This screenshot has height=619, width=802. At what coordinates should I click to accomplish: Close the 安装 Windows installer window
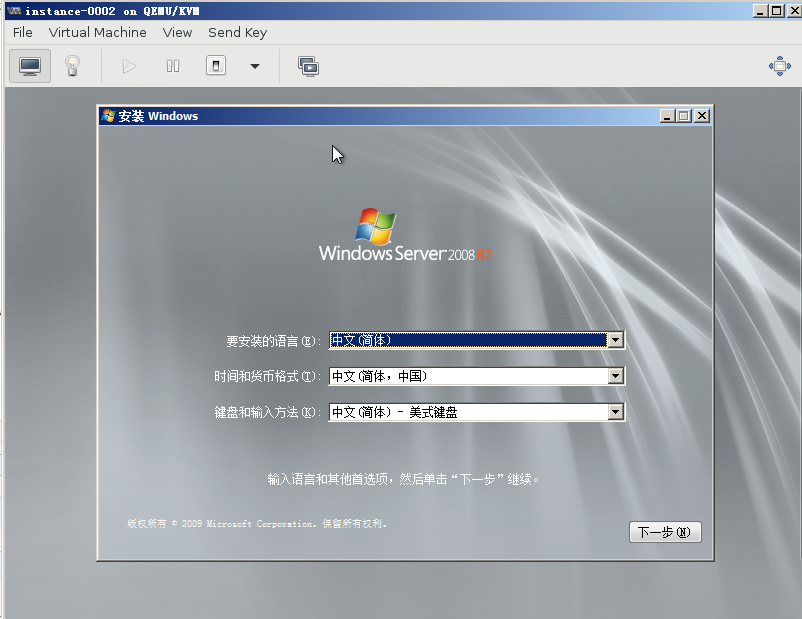(x=702, y=116)
